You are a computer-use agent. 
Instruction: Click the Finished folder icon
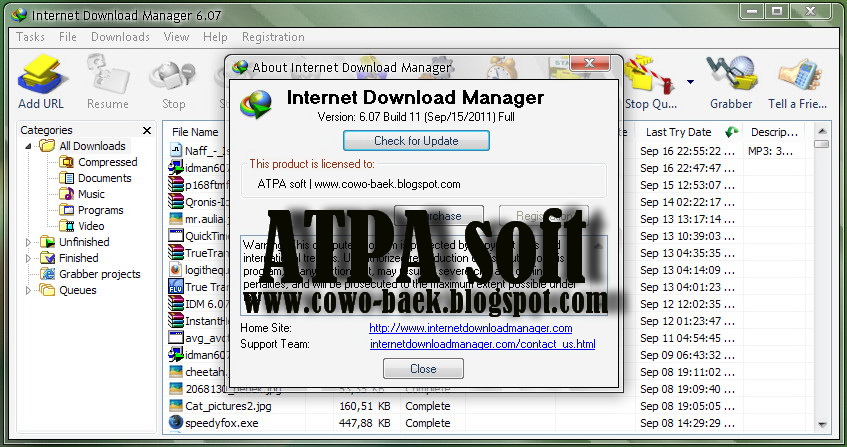pos(48,258)
